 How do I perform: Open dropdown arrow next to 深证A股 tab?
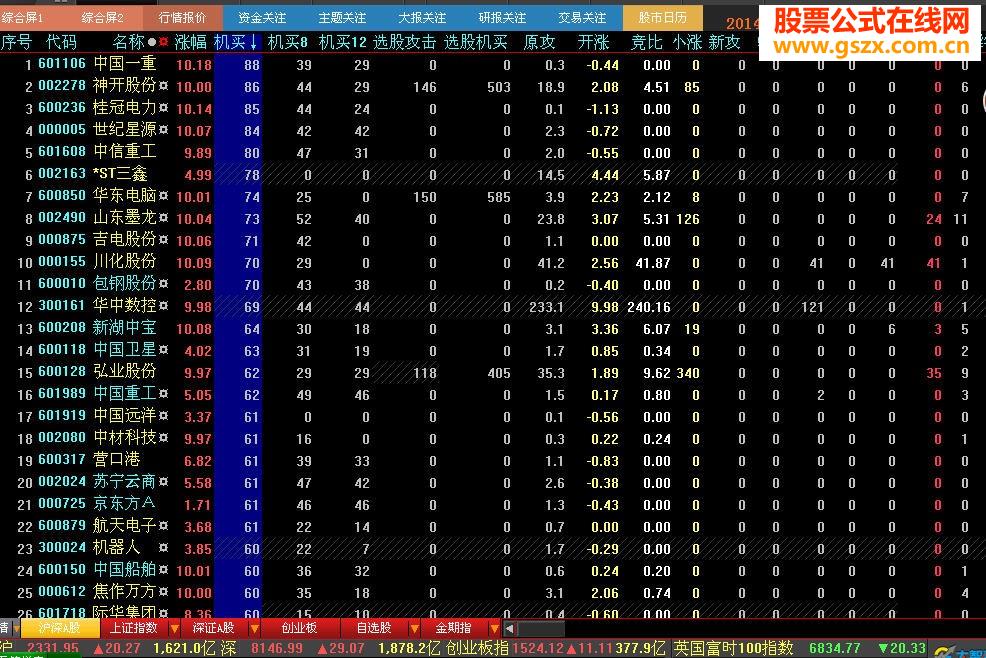[254, 628]
